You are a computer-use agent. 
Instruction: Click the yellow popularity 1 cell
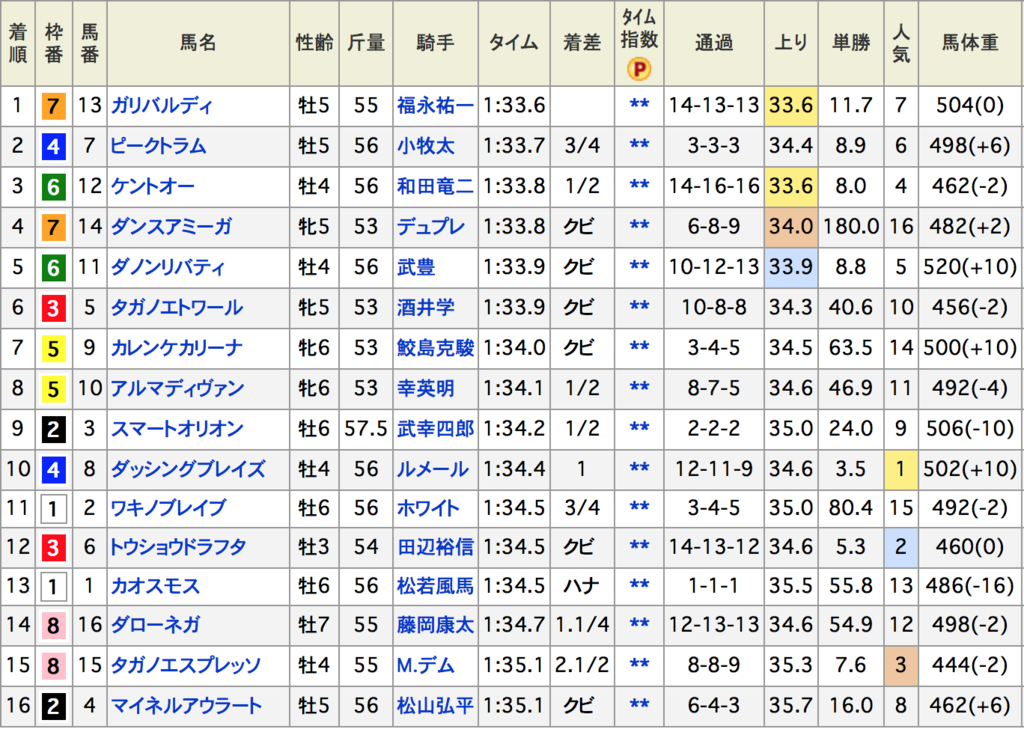coord(901,469)
